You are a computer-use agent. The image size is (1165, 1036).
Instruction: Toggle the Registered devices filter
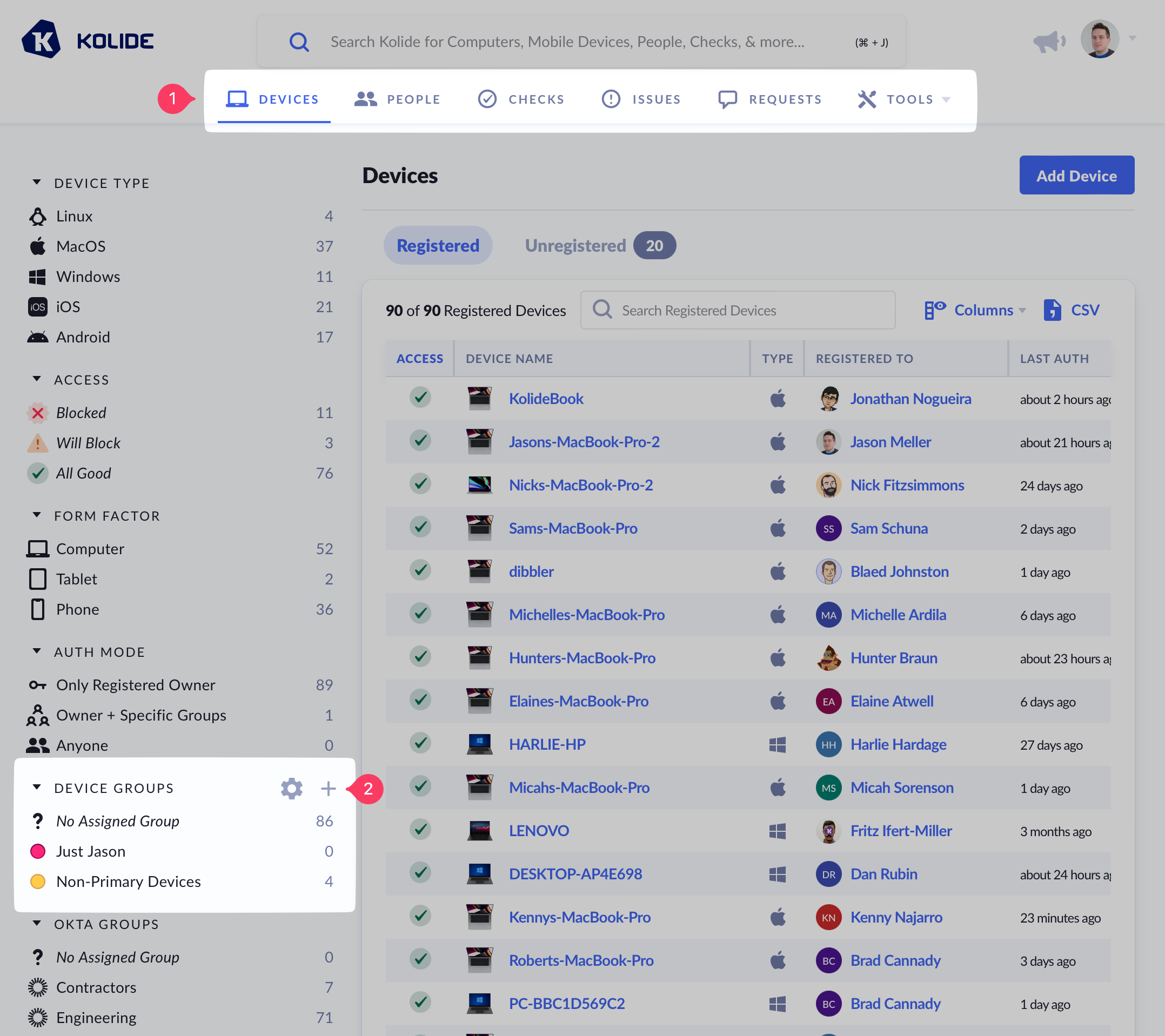coord(438,246)
